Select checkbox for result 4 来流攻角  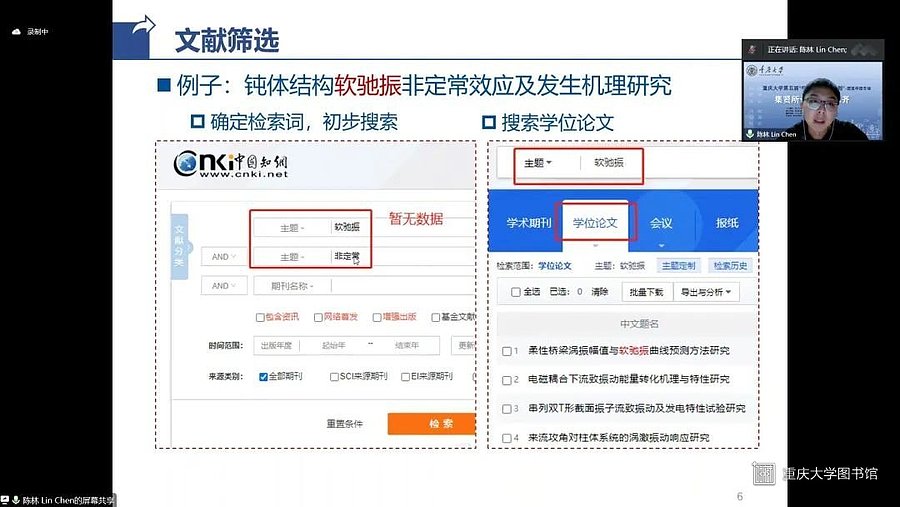point(507,438)
